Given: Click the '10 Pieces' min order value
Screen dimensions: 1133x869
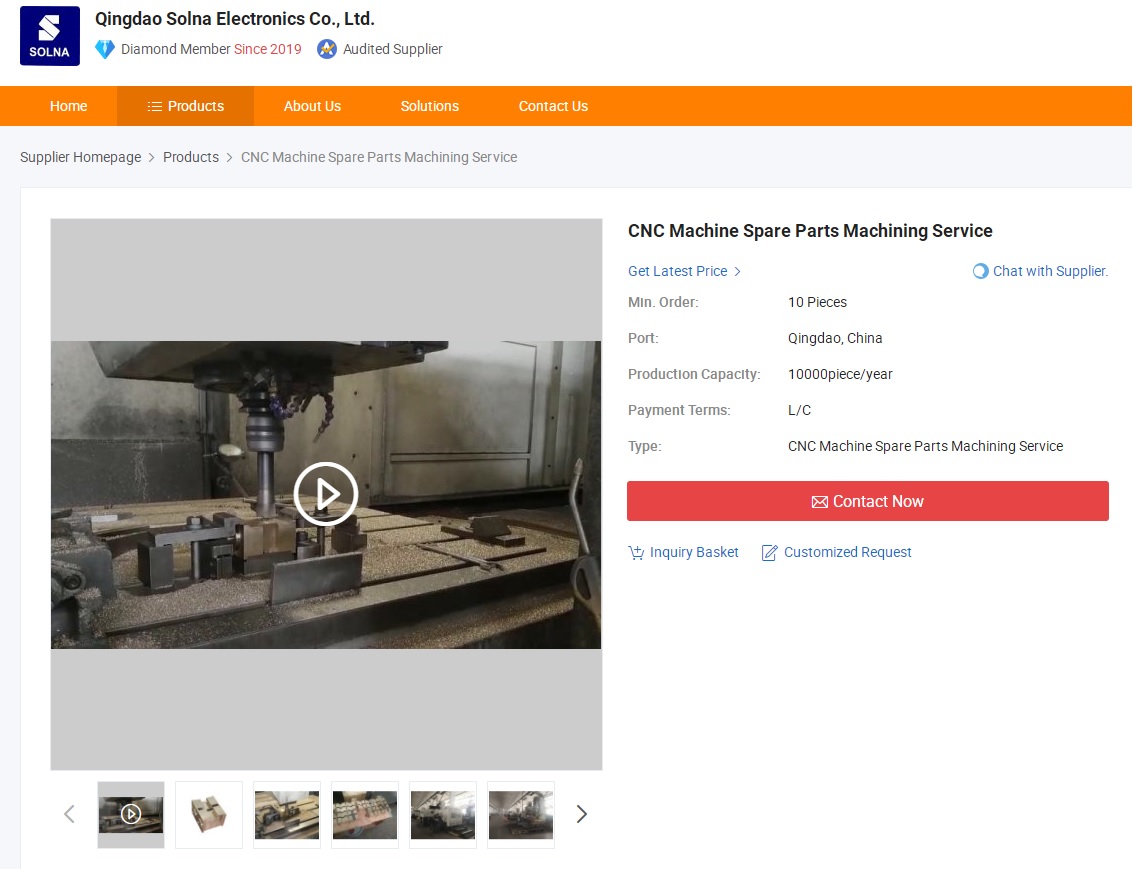Looking at the screenshot, I should coord(817,303).
